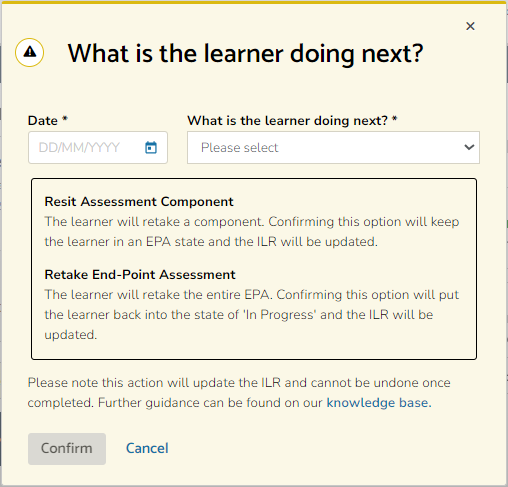Click the asterisk beside the dropdown label
Image resolution: width=508 pixels, height=487 pixels.
click(x=394, y=119)
